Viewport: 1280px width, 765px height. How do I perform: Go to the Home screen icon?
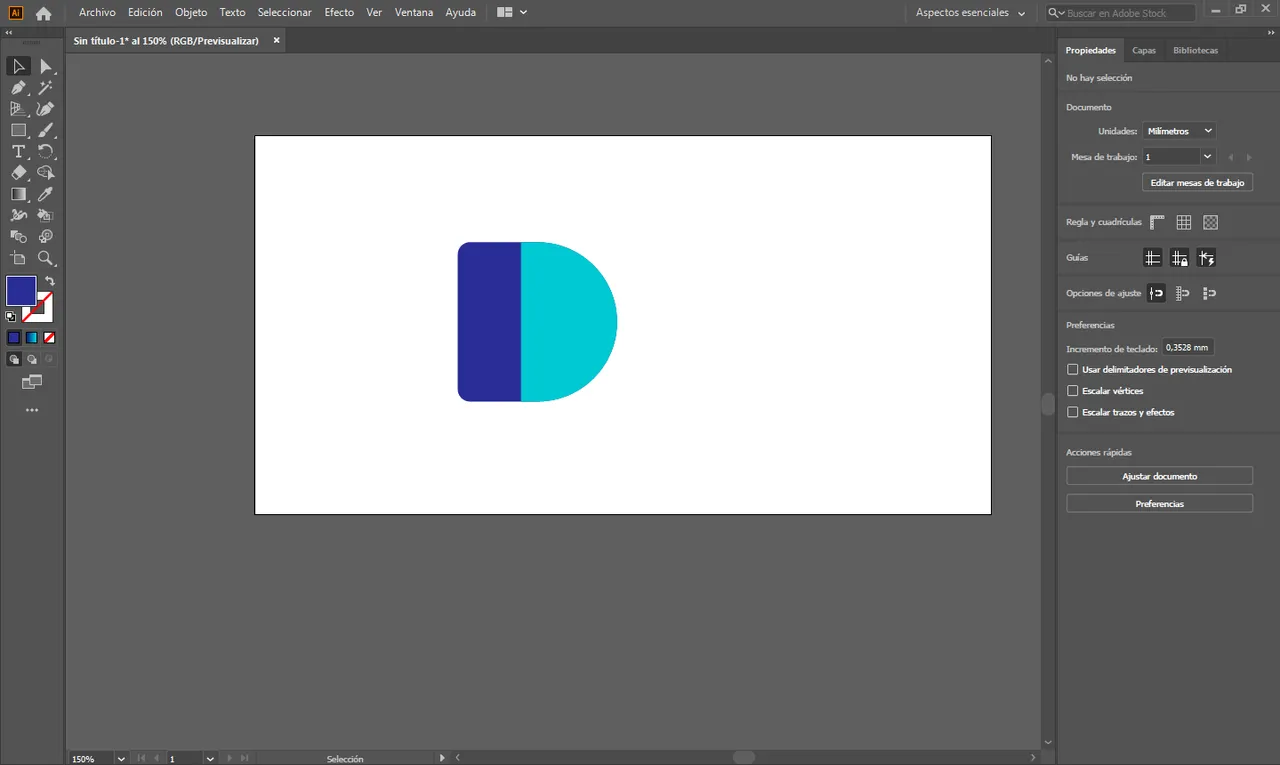click(43, 13)
